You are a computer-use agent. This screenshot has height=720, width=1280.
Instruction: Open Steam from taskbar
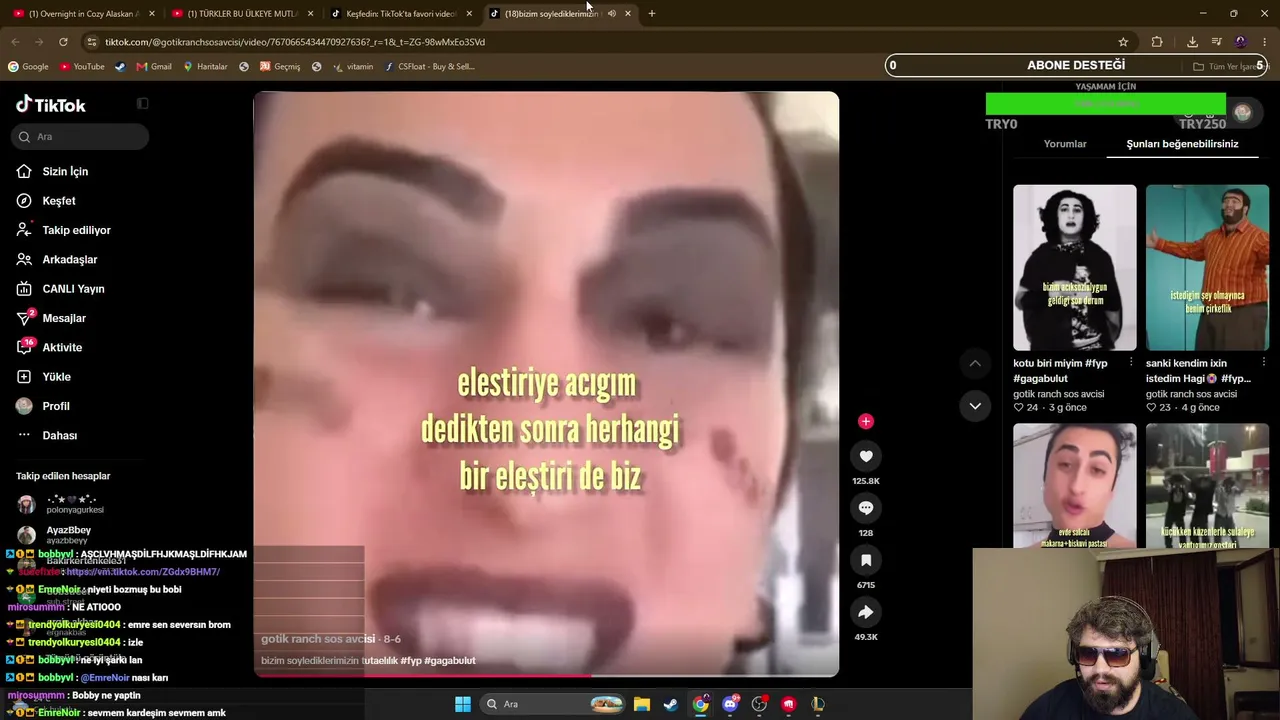coord(671,704)
